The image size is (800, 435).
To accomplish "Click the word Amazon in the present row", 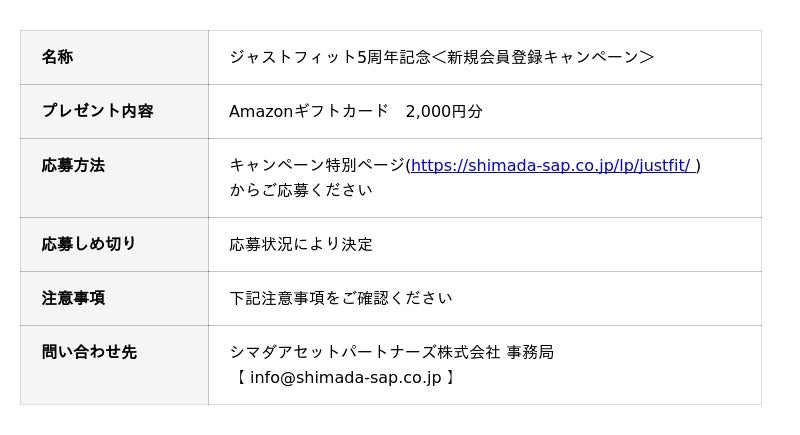I will coord(261,111).
